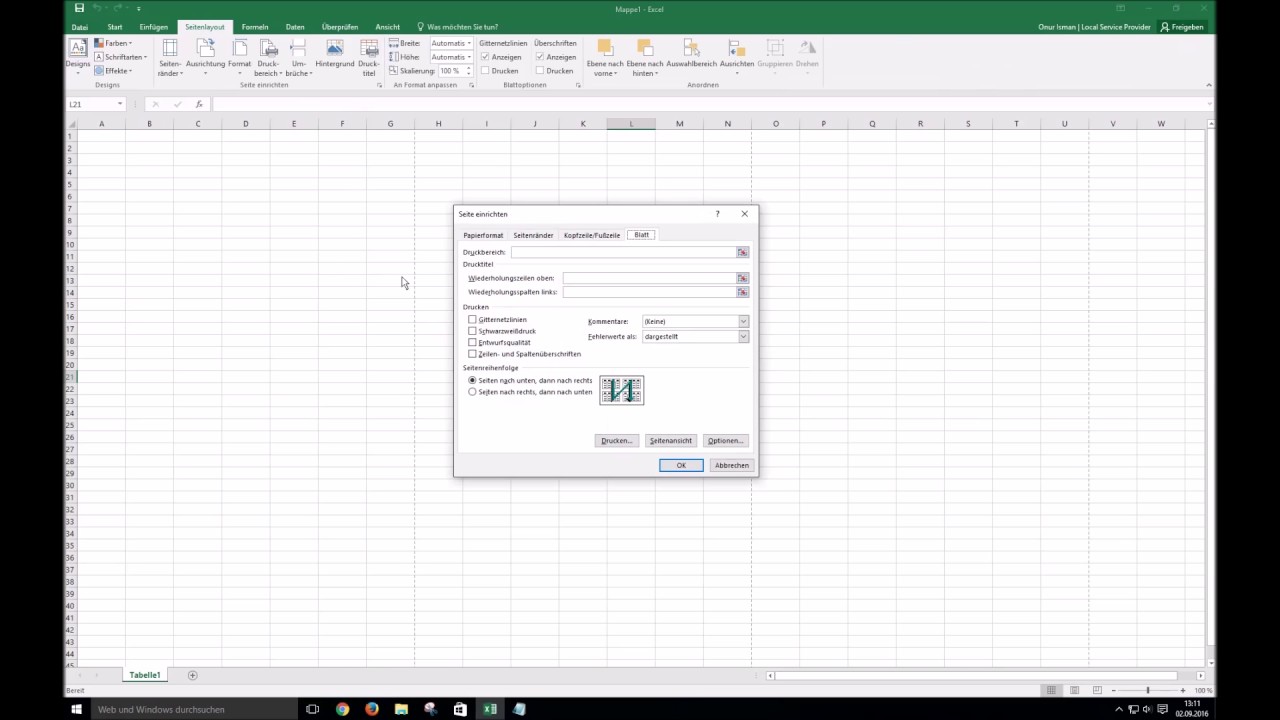
Task: Expand the Name Box dropdown arrow
Action: [120, 104]
